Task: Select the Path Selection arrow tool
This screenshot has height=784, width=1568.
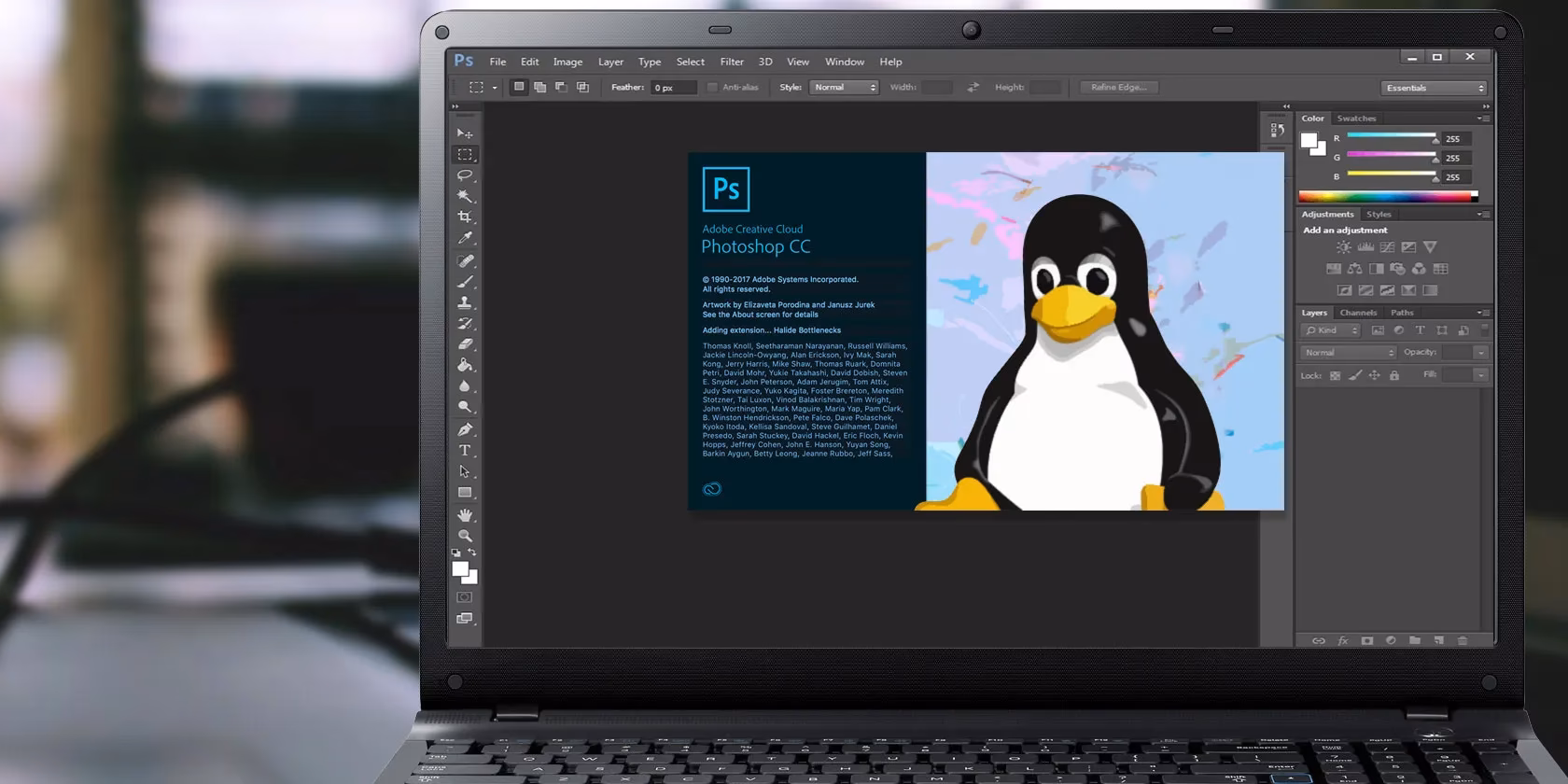Action: pyautogui.click(x=465, y=471)
